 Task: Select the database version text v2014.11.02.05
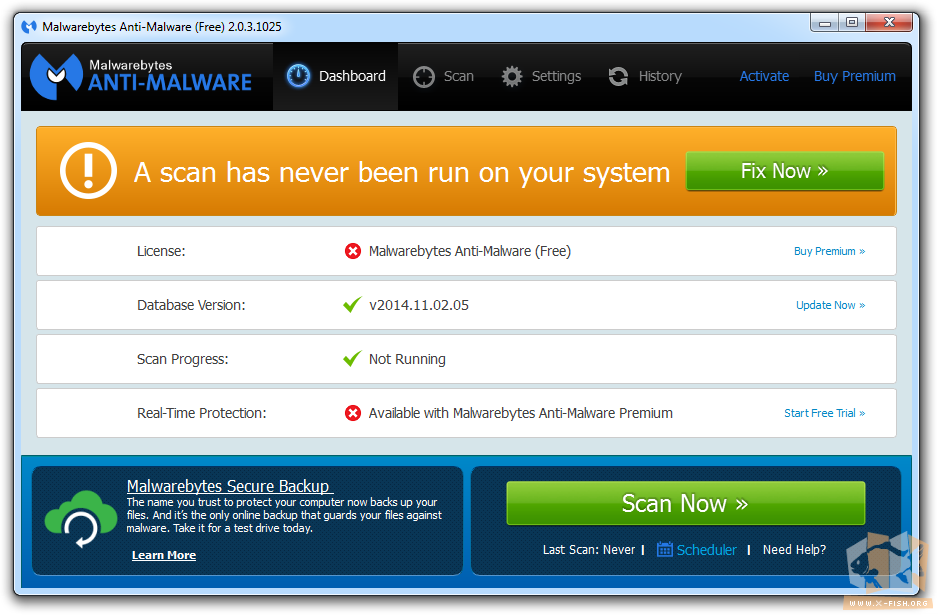[419, 305]
